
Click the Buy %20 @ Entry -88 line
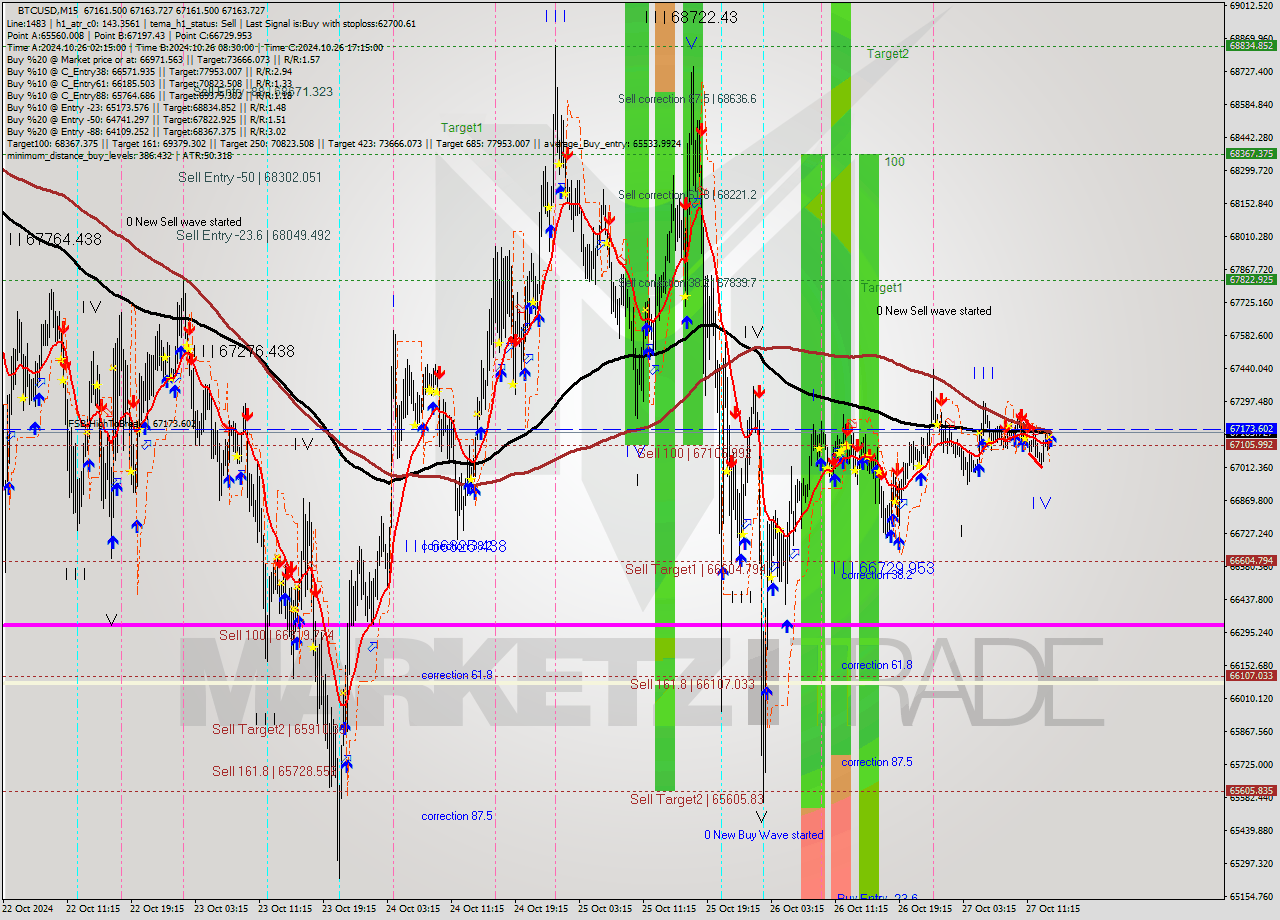pyautogui.click(x=146, y=131)
